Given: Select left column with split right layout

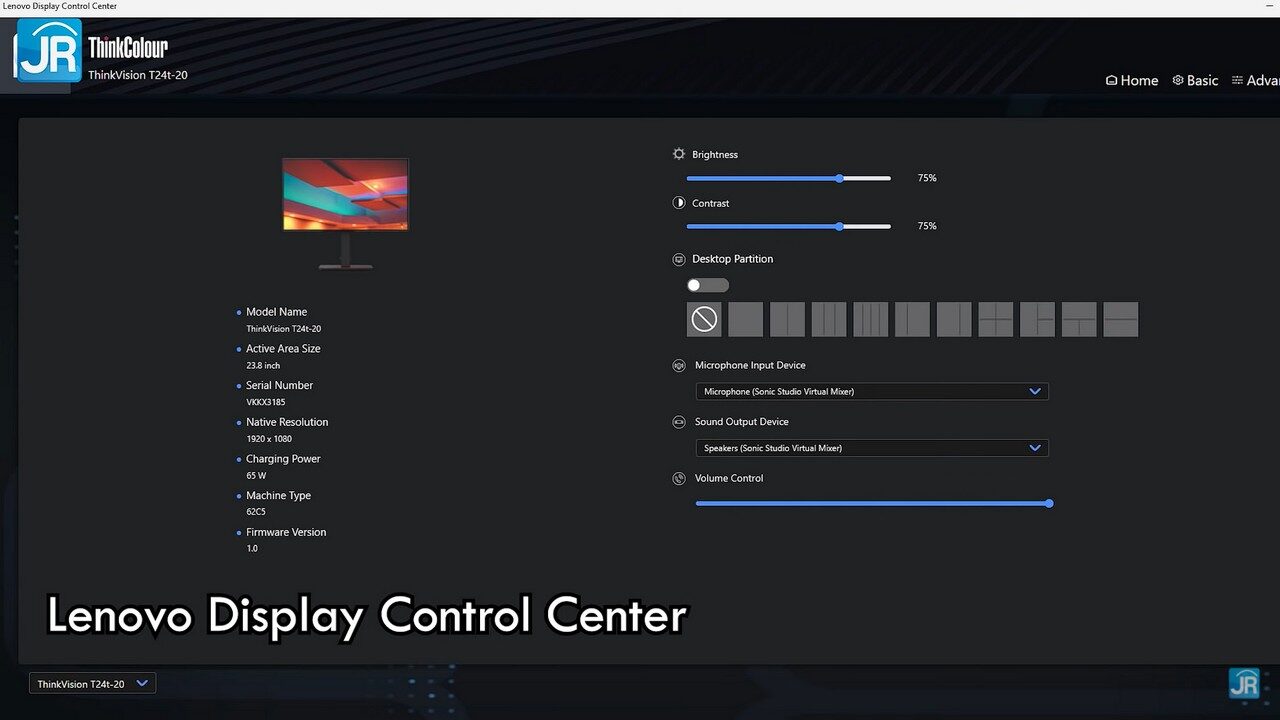Looking at the screenshot, I should 1037,320.
